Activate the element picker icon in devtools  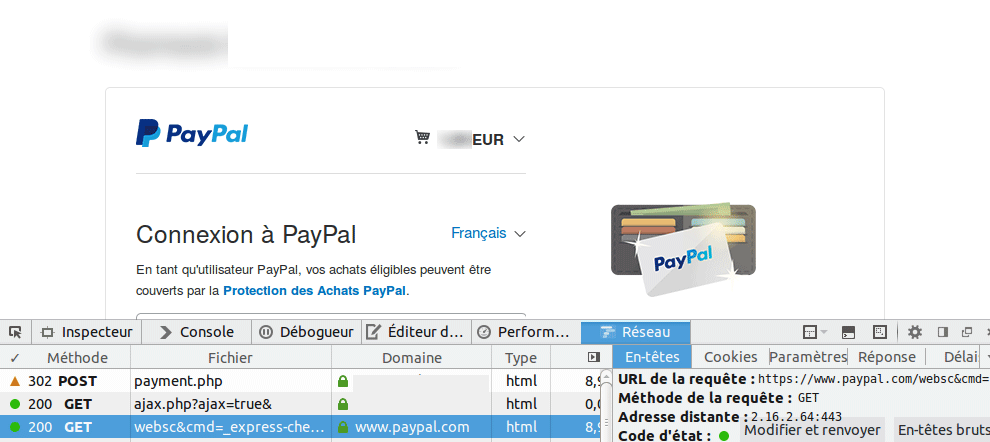16,332
